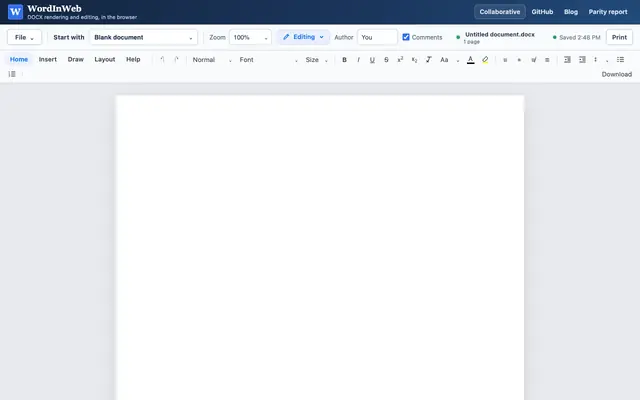This screenshot has width=640, height=400.
Task: Open line spacing options
Action: [x=596, y=60]
